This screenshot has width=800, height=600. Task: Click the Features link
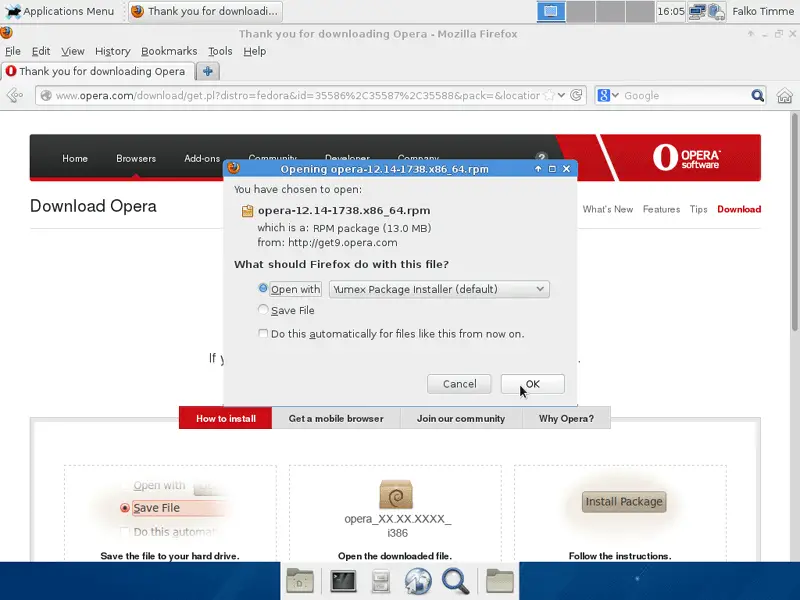pyautogui.click(x=661, y=209)
